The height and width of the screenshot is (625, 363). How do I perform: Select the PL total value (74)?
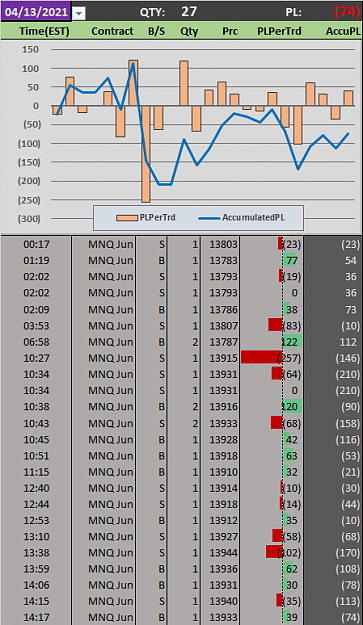click(347, 12)
